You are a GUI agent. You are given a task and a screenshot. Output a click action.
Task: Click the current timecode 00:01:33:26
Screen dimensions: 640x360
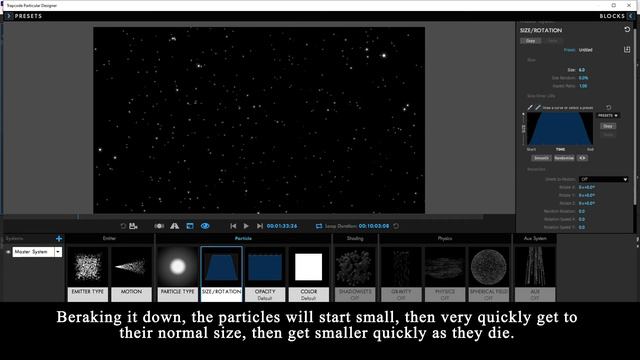coord(282,226)
